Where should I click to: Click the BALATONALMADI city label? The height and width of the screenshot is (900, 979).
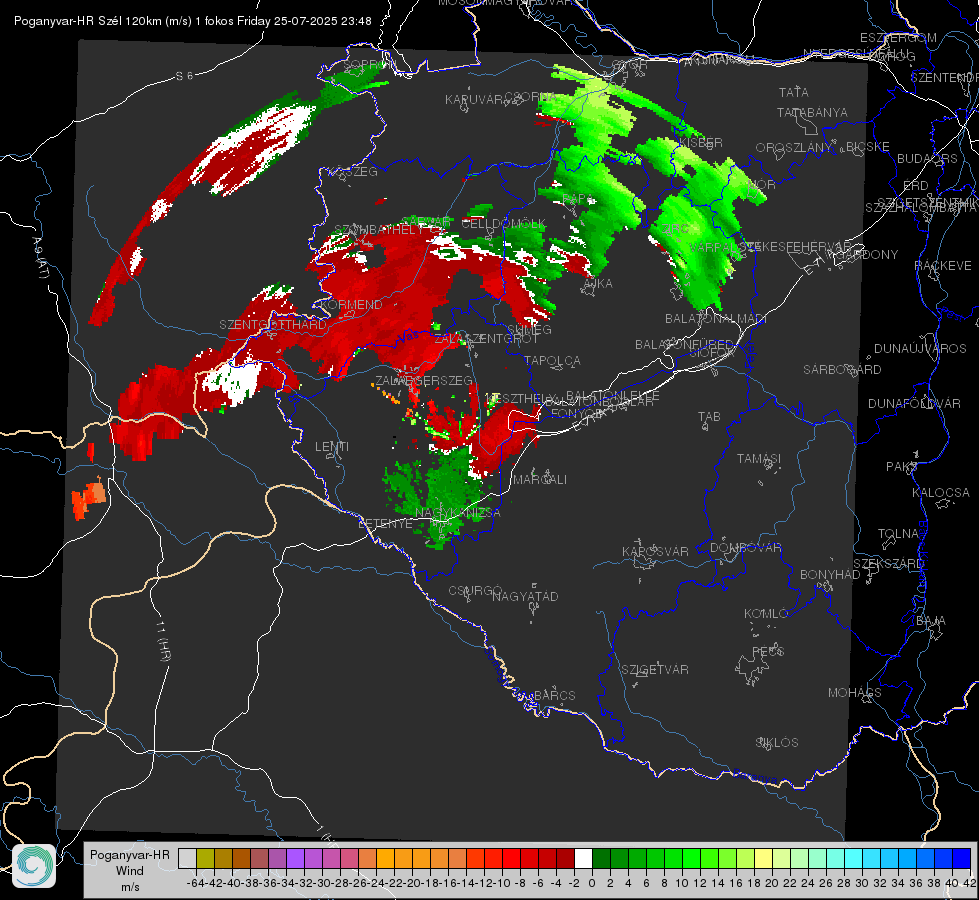coord(716,319)
